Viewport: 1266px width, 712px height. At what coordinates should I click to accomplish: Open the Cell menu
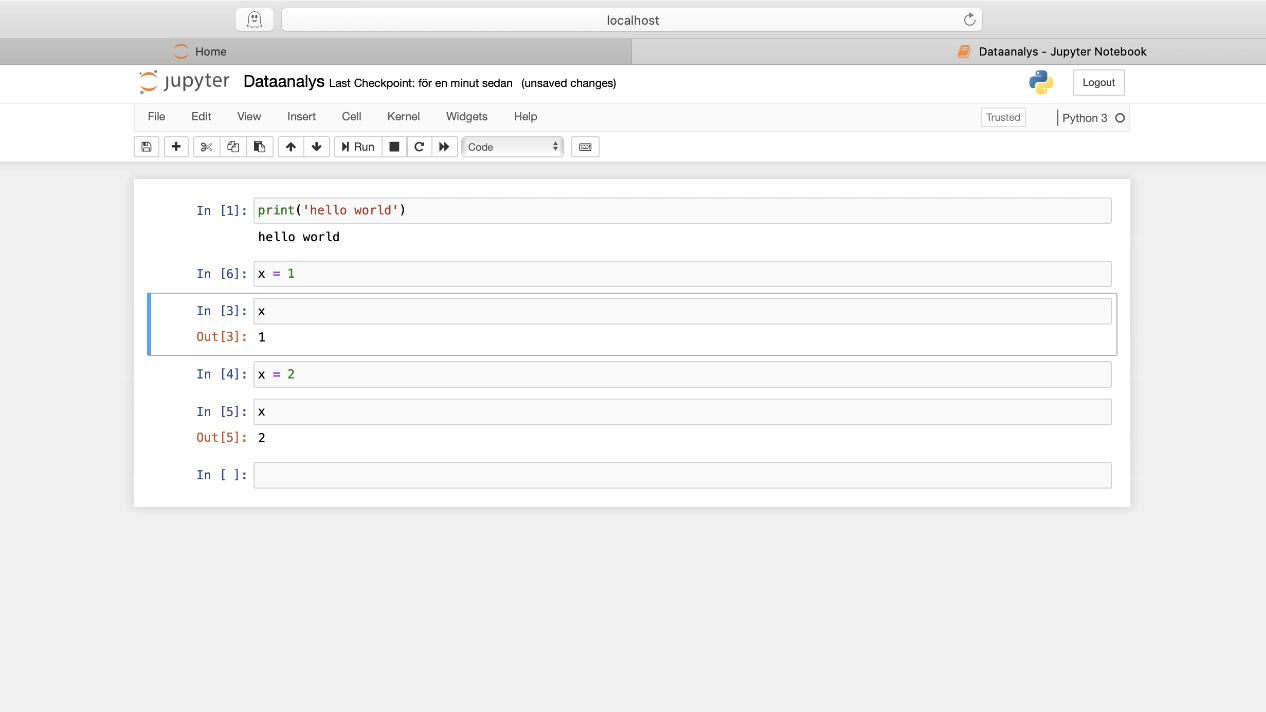[x=351, y=117]
